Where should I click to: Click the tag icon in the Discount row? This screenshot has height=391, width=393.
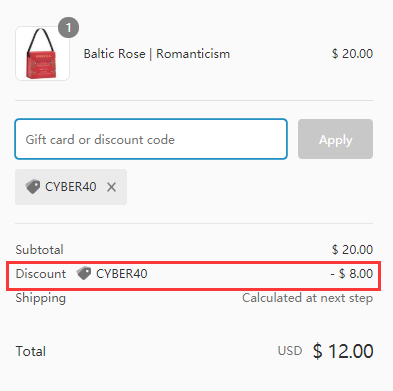[84, 274]
